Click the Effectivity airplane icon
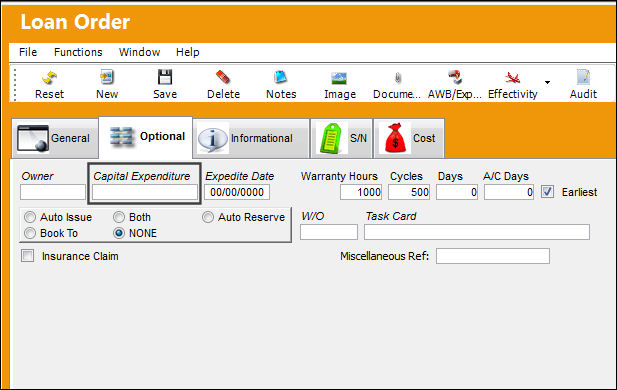617x390 pixels. point(512,78)
